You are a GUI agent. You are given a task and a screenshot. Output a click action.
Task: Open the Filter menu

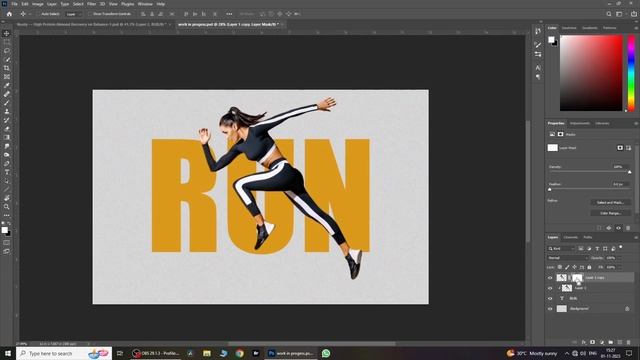click(91, 4)
